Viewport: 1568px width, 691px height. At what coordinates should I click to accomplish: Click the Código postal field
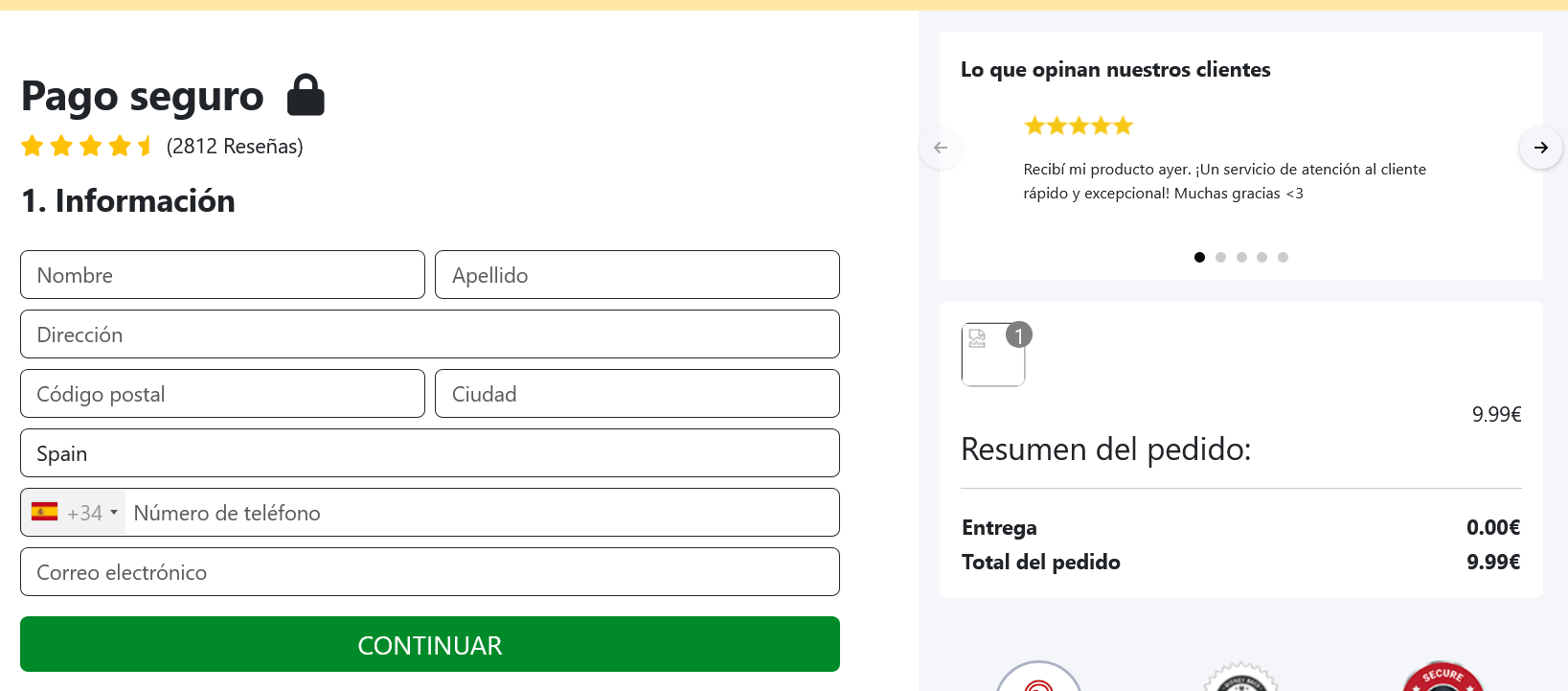222,394
